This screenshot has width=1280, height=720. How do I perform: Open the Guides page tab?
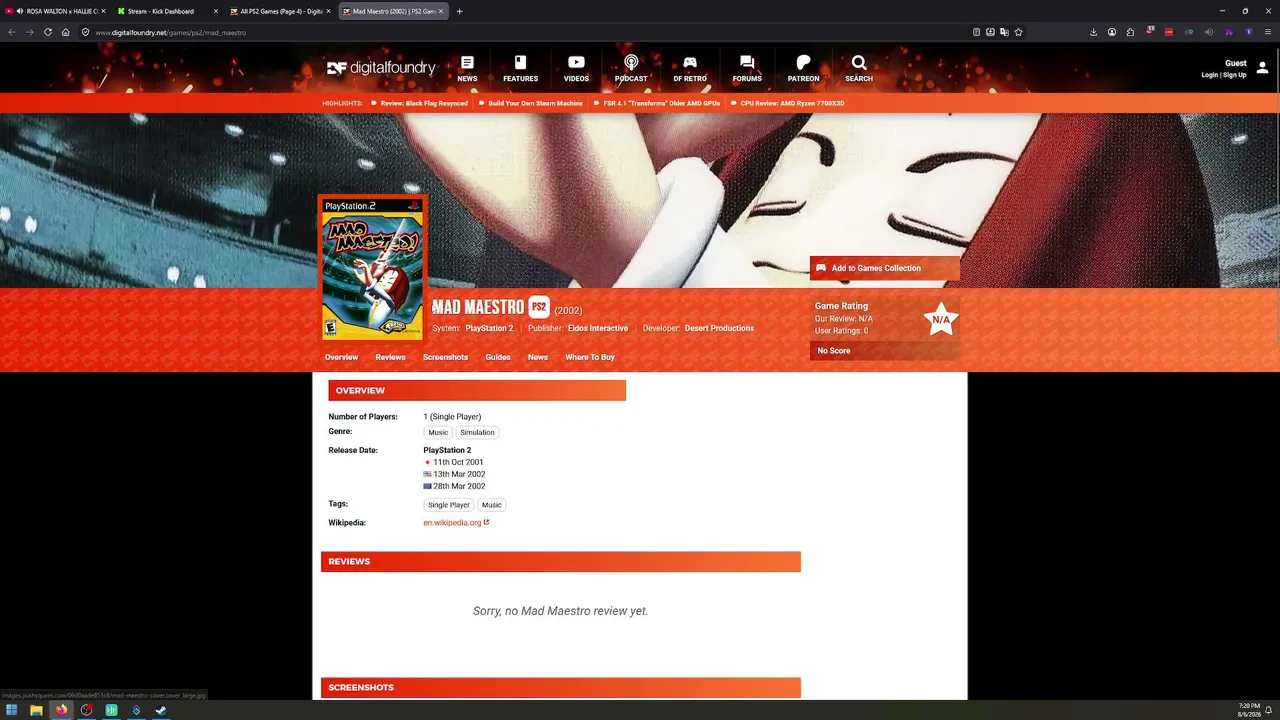[x=498, y=357]
